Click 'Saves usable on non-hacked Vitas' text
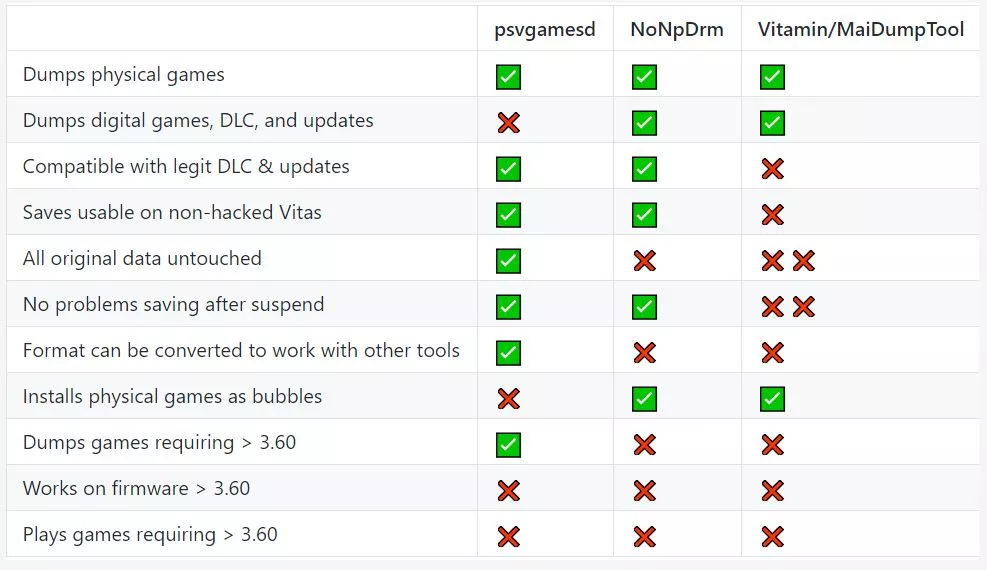 pos(172,212)
